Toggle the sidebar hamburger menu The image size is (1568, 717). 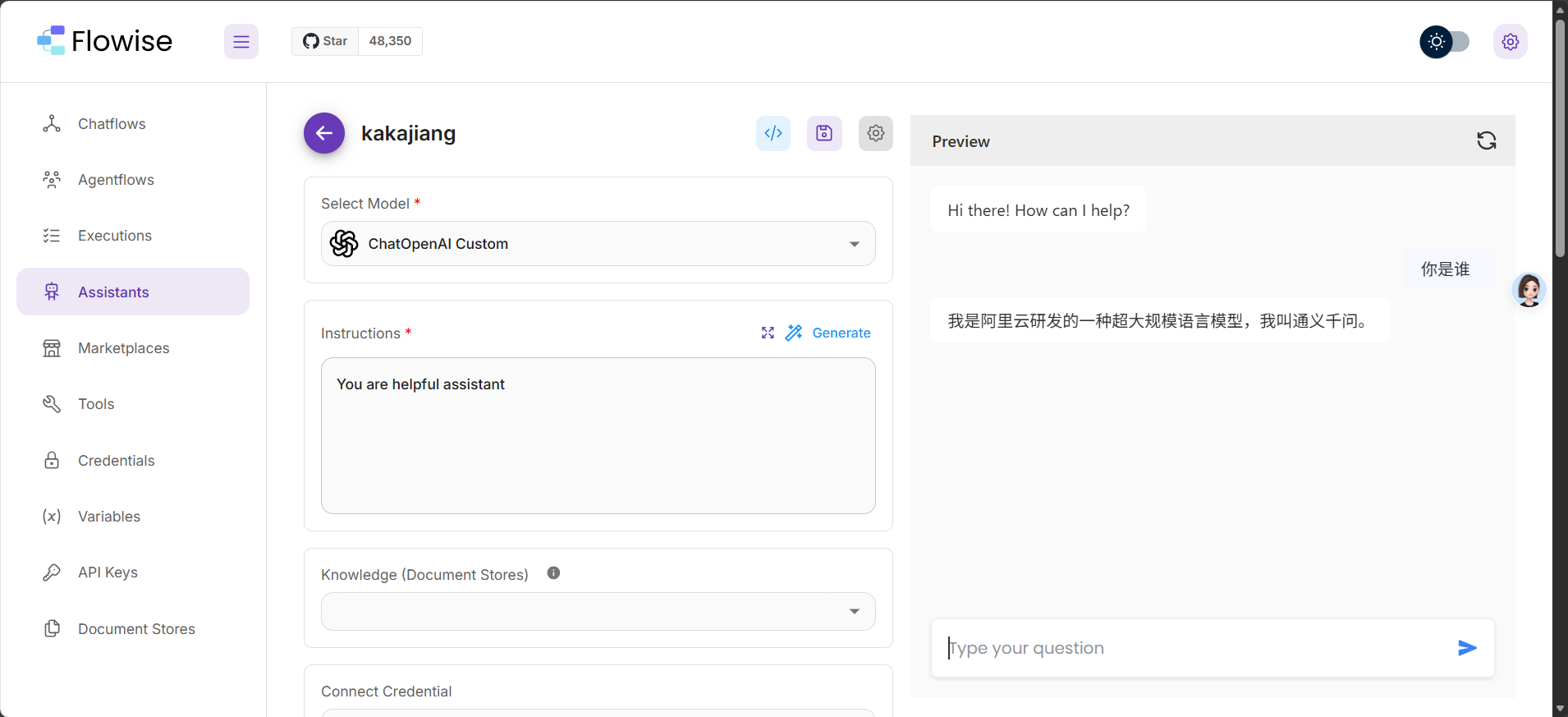(x=241, y=42)
